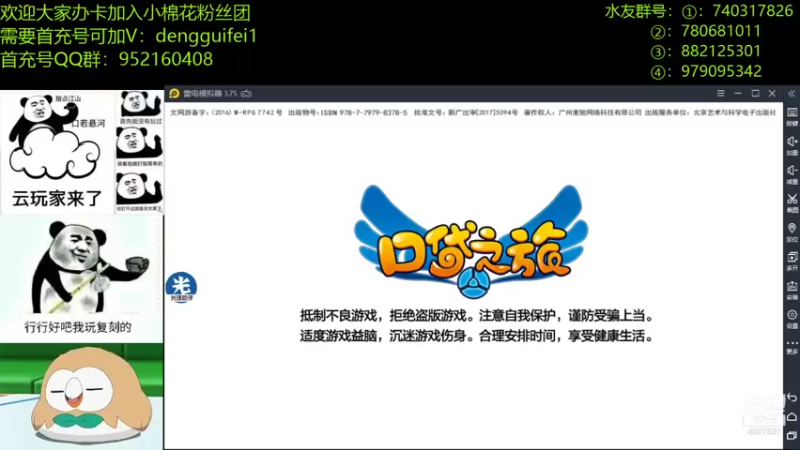This screenshot has width=800, height=450.
Task: Click the volume down (减量) icon
Action: 792,171
